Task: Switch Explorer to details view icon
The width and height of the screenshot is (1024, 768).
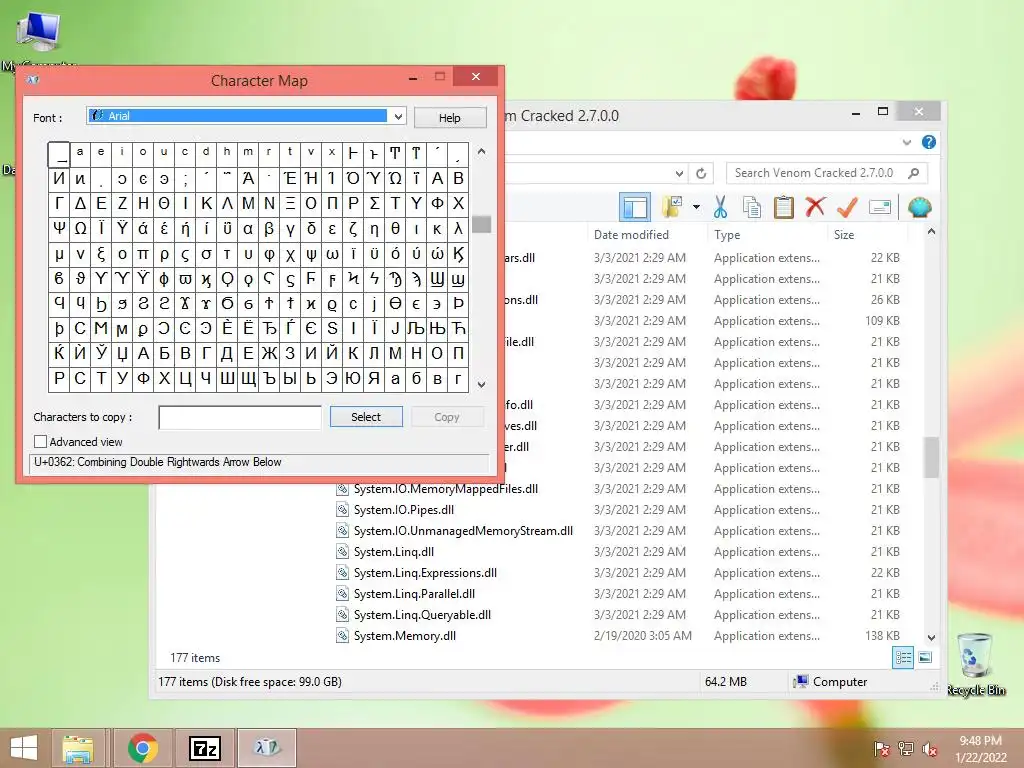Action: (903, 658)
